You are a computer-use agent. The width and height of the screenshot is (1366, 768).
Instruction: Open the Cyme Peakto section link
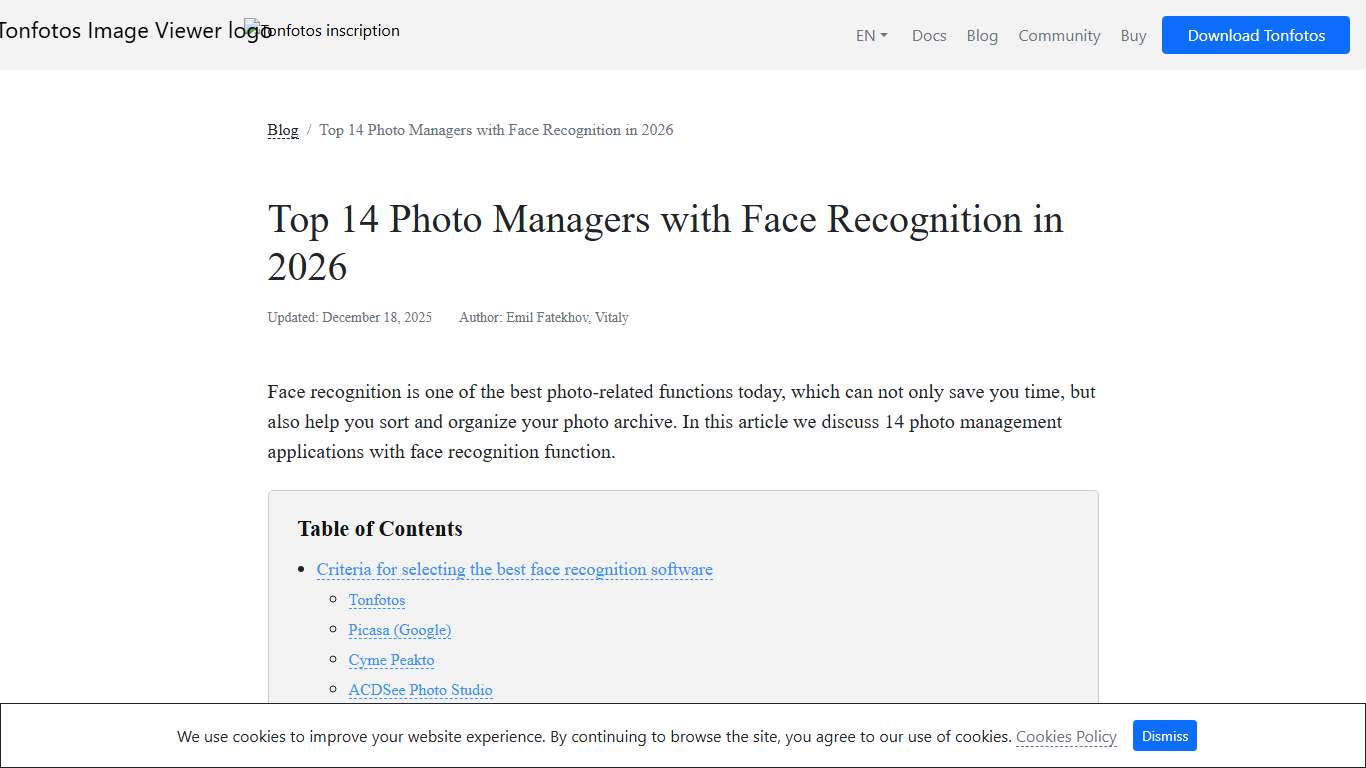click(391, 660)
